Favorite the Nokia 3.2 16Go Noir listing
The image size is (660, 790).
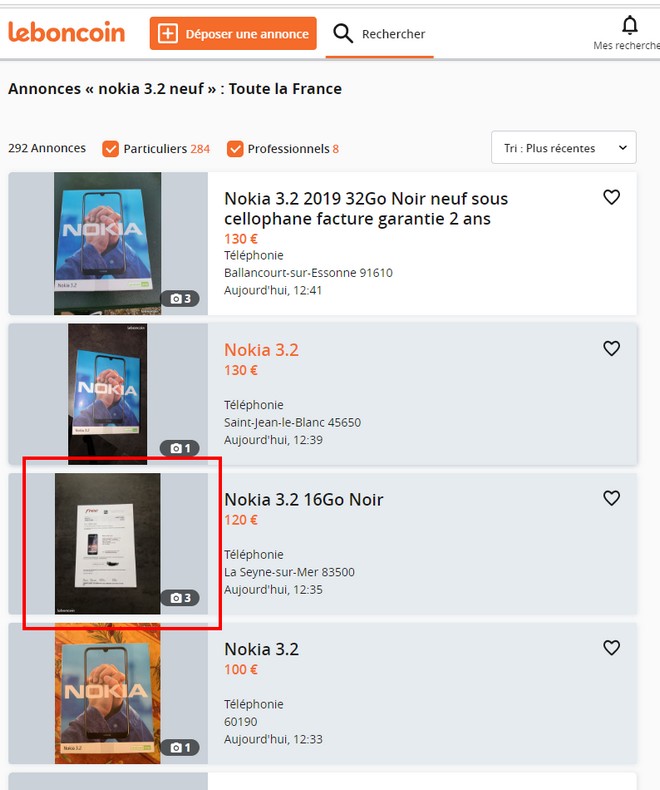pyautogui.click(x=612, y=498)
